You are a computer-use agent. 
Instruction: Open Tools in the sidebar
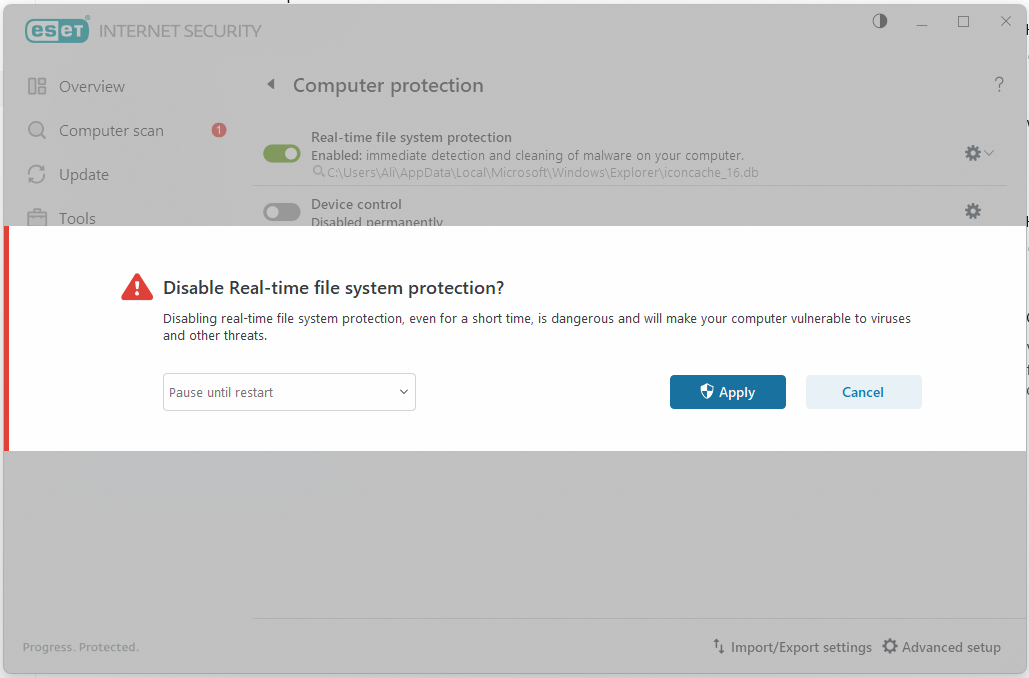coord(77,218)
